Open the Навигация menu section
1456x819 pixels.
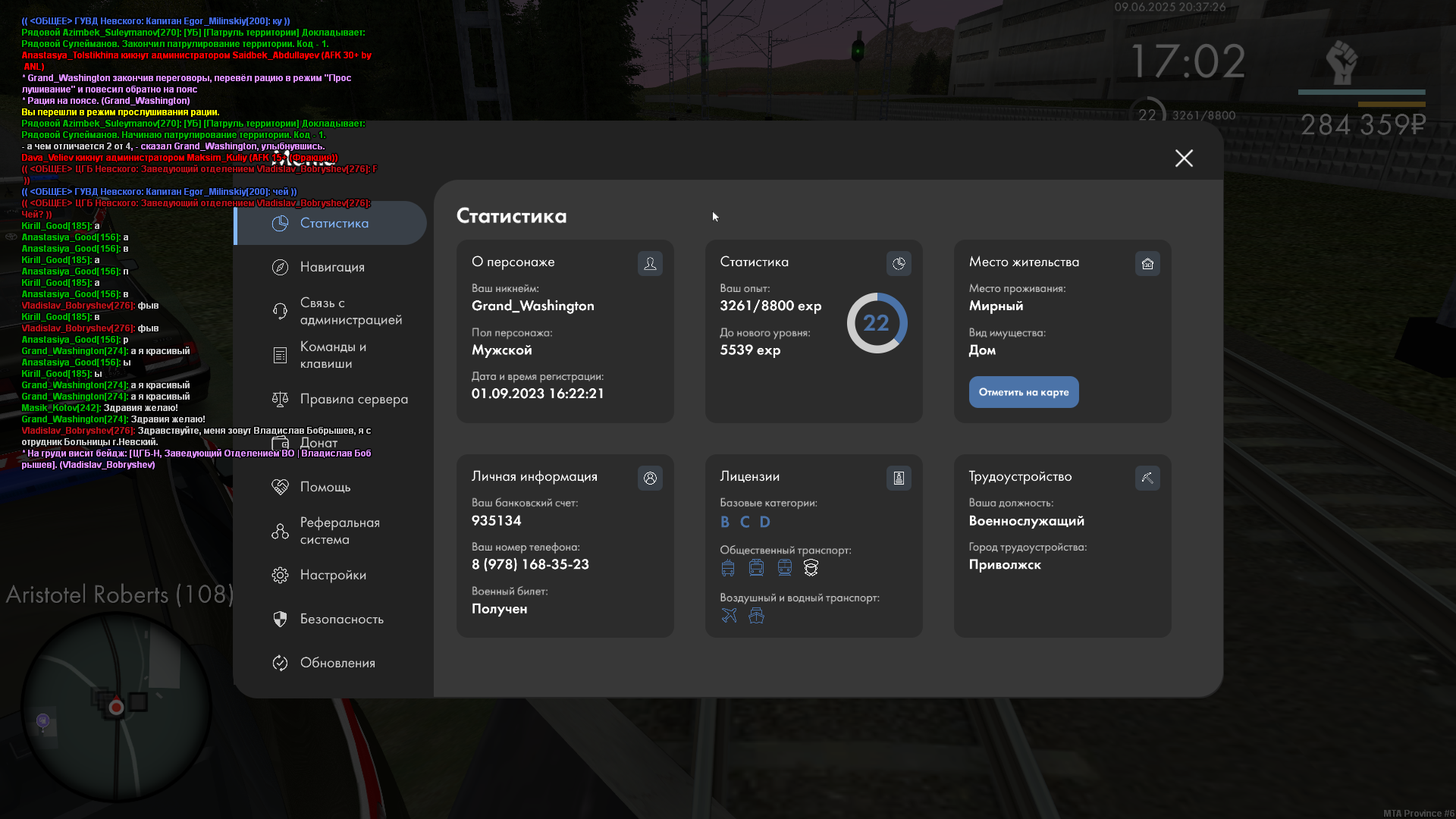[x=331, y=267]
